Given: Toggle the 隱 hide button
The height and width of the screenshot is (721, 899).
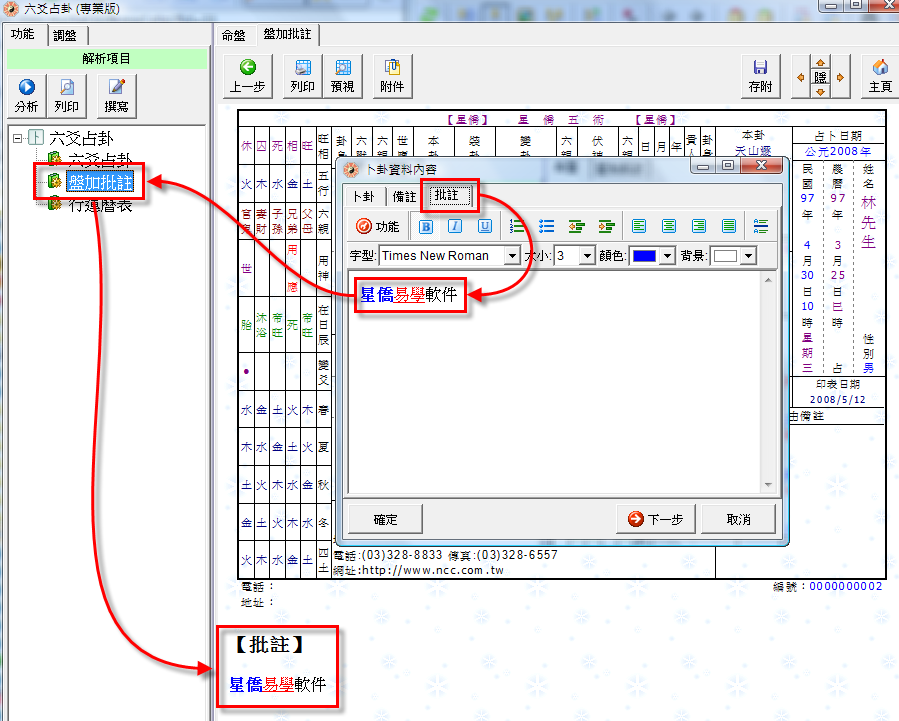Looking at the screenshot, I should (820, 77).
